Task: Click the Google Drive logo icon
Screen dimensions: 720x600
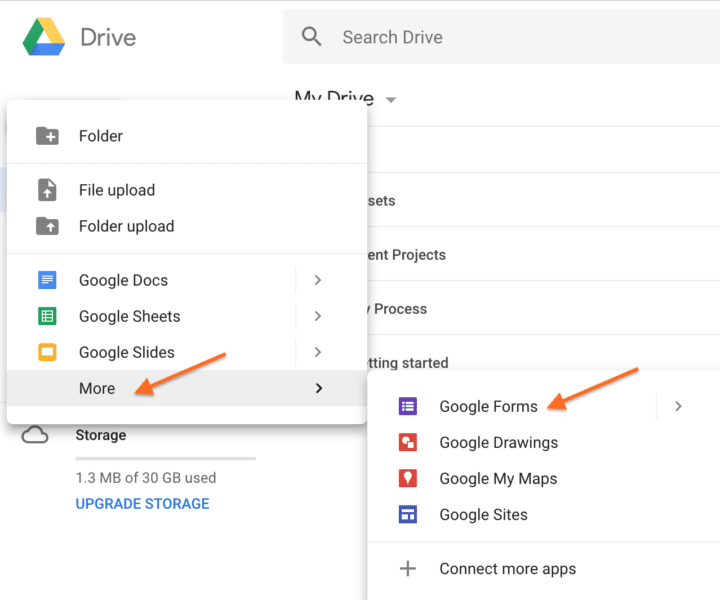Action: coord(44,37)
